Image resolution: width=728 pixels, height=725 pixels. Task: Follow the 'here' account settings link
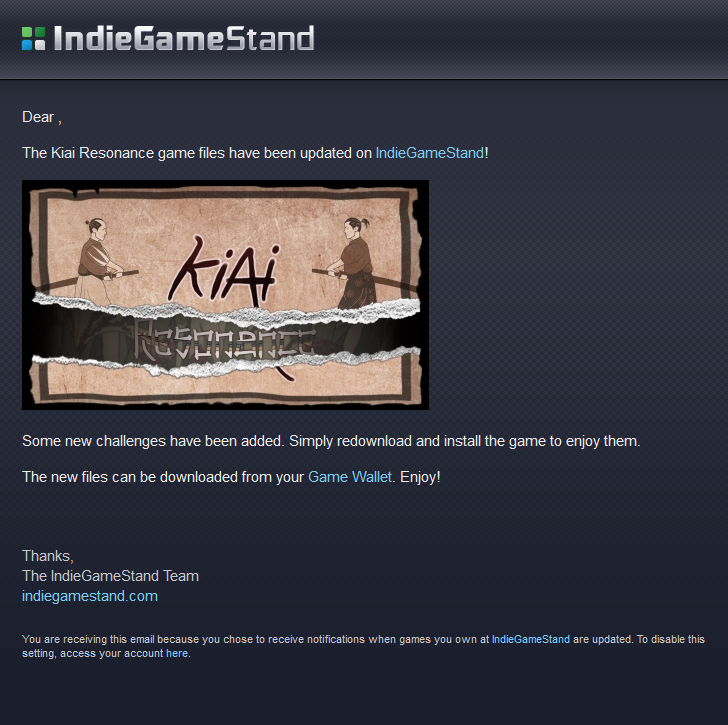click(x=177, y=653)
